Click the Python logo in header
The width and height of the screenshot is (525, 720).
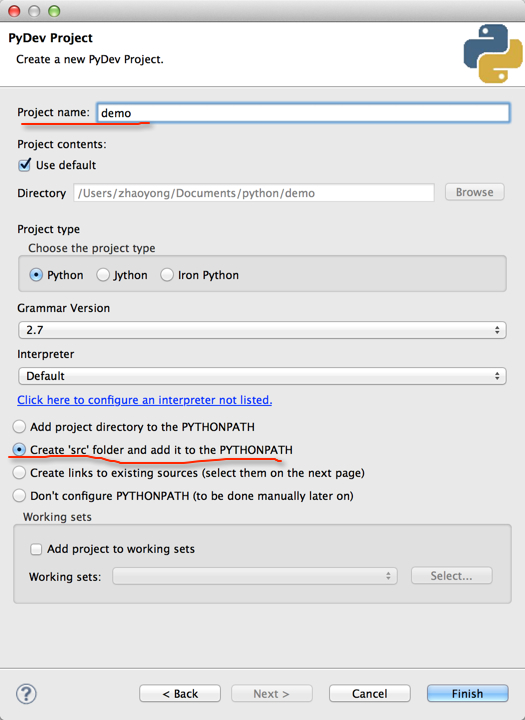[493, 54]
